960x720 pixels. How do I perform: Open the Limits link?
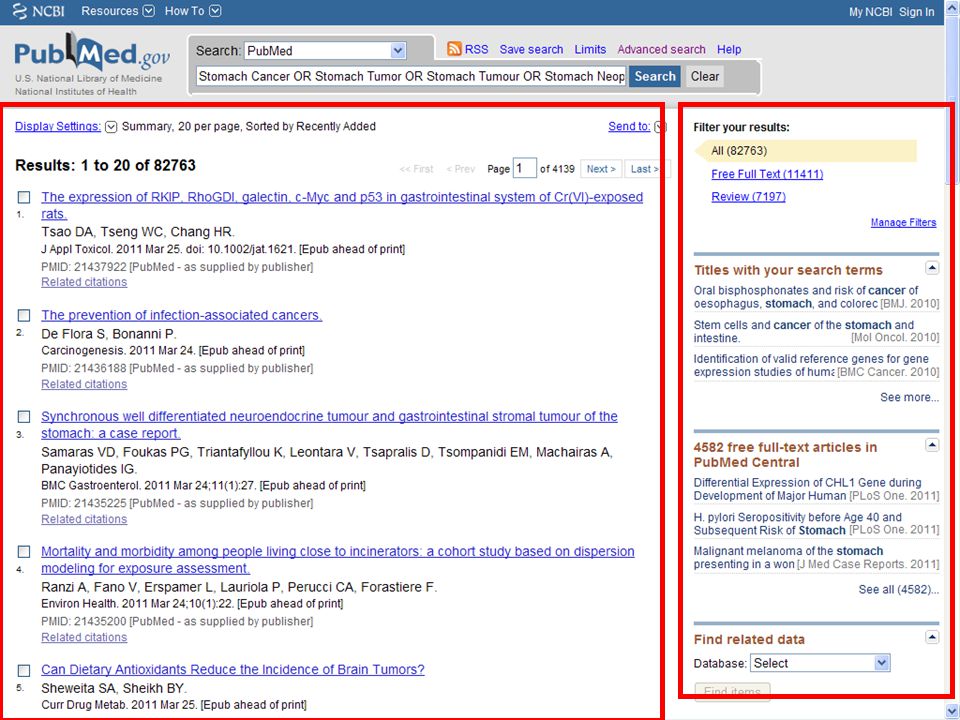tap(590, 50)
